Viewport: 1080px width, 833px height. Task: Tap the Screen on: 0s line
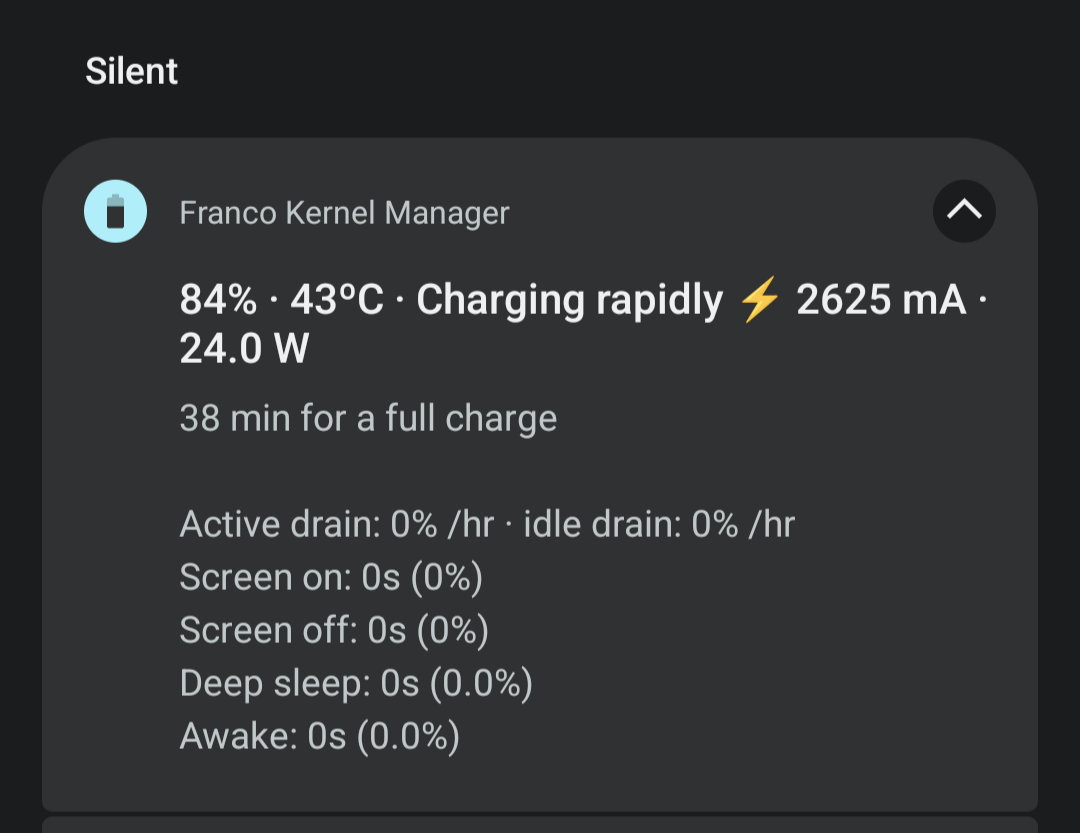click(x=331, y=577)
